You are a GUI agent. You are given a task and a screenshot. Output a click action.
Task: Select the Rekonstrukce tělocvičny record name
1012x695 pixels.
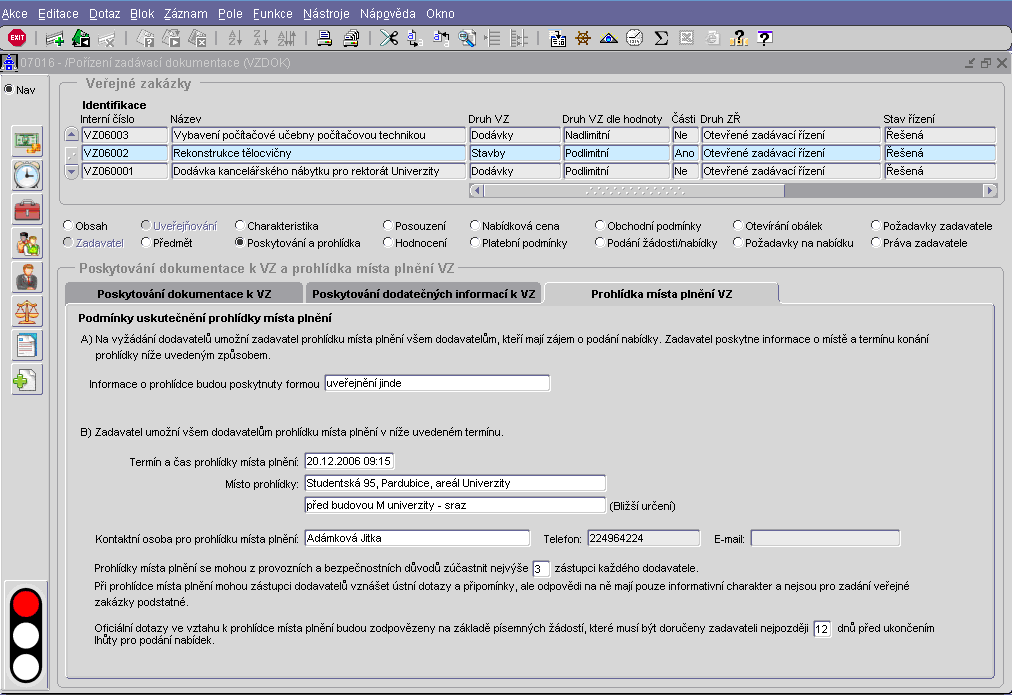coord(318,153)
